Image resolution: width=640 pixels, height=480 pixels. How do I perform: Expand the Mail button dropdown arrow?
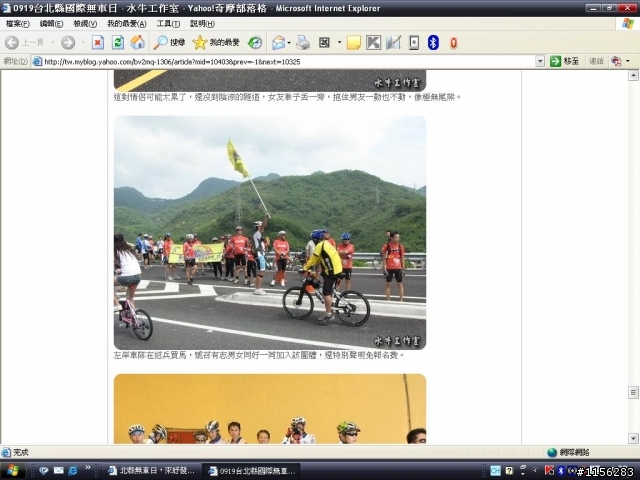(289, 42)
